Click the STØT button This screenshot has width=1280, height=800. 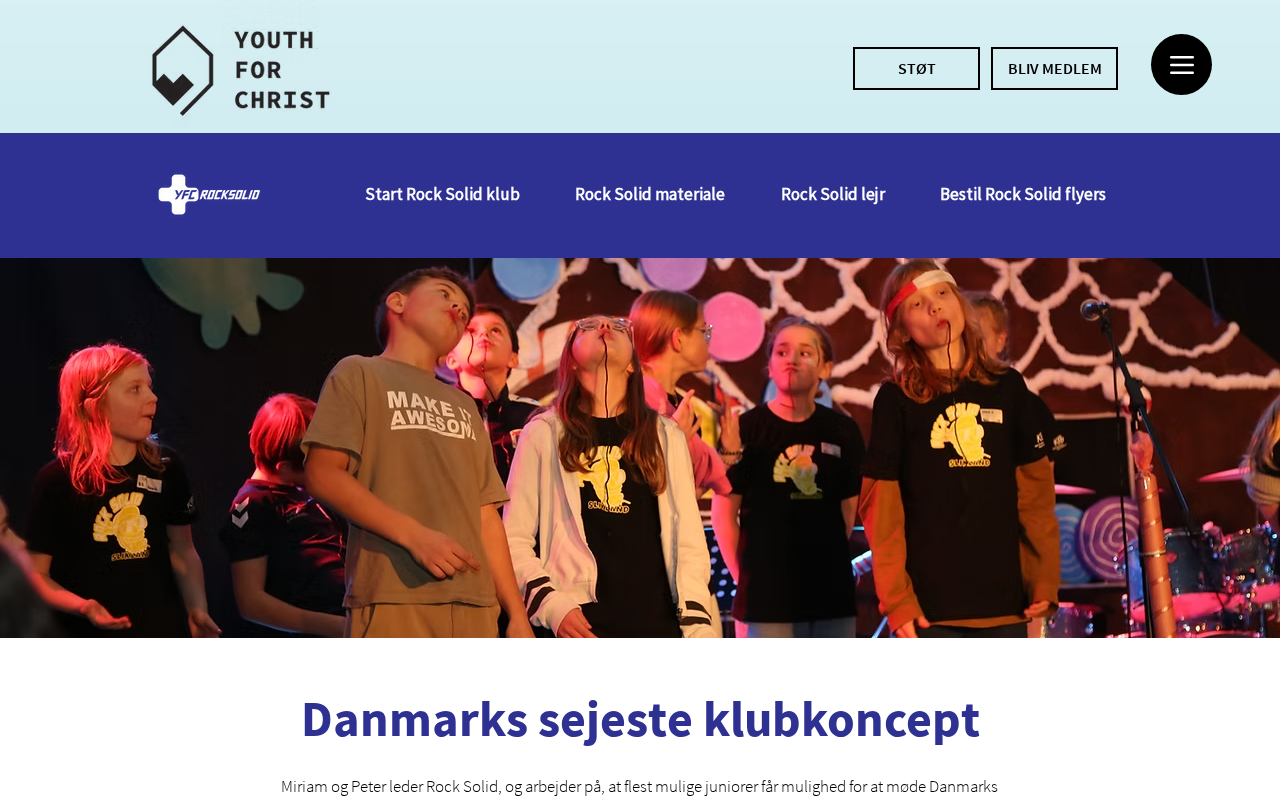916,69
